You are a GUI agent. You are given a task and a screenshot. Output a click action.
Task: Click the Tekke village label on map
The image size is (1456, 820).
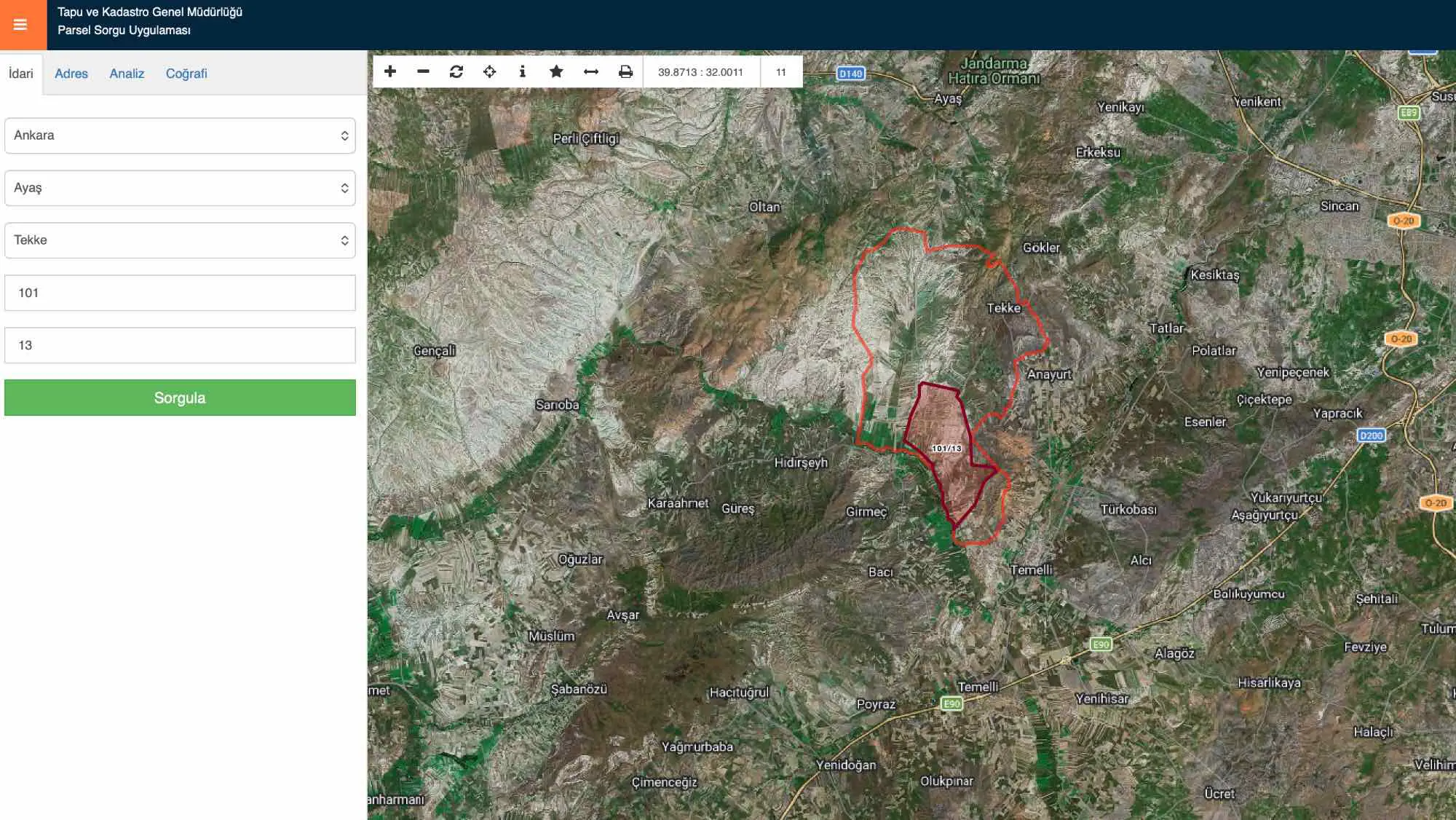1004,308
